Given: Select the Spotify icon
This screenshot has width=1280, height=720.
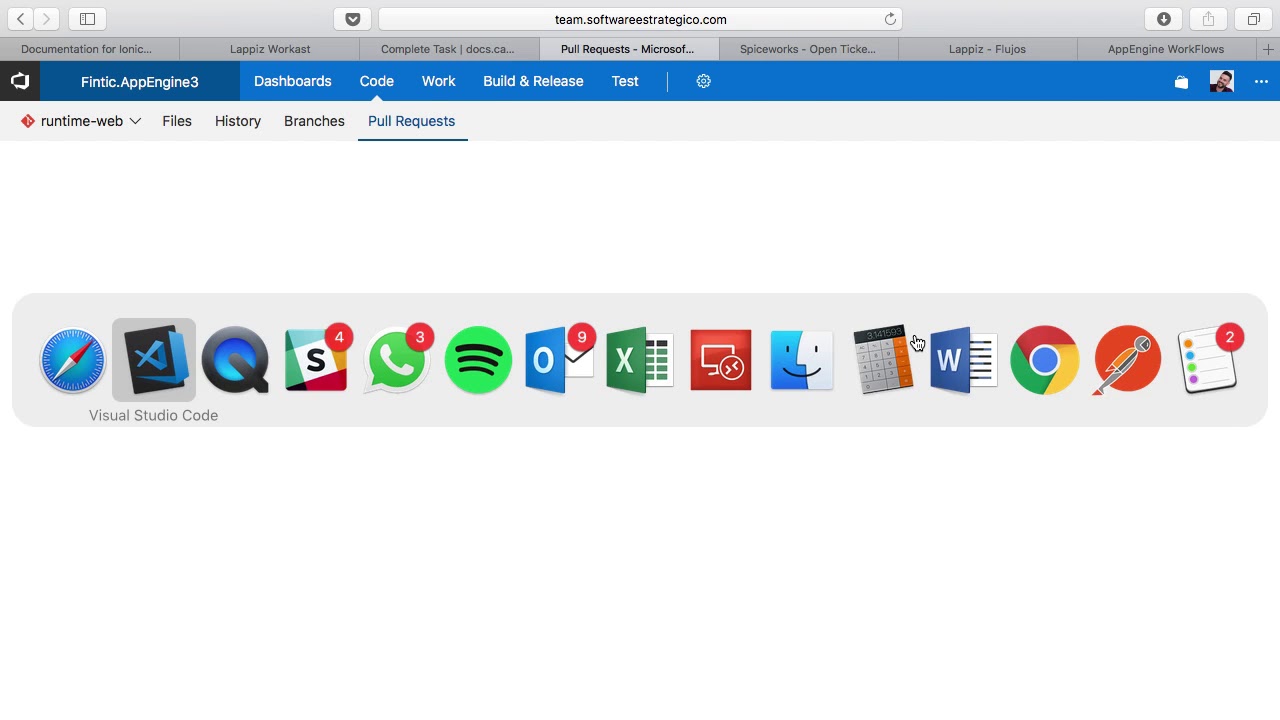Looking at the screenshot, I should coord(478,360).
